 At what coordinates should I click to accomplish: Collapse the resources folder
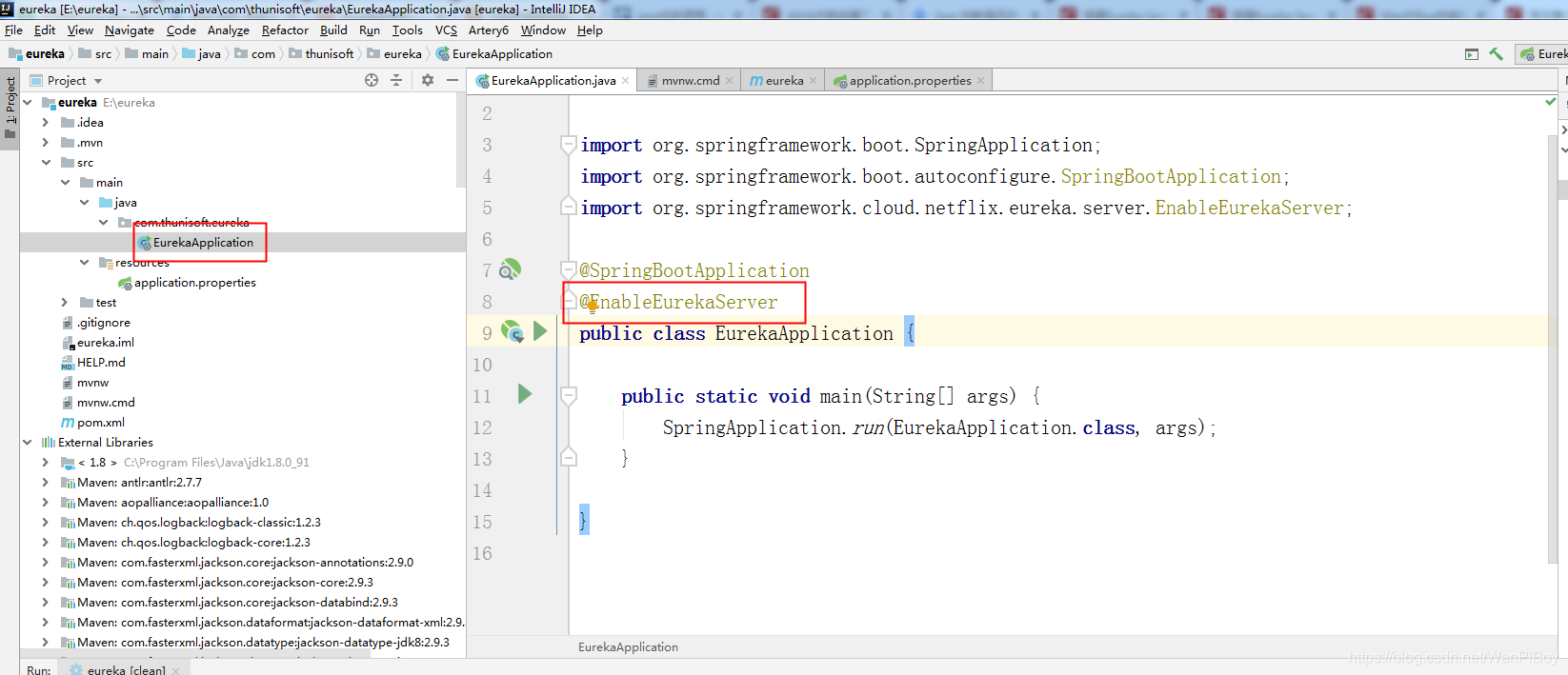84,262
